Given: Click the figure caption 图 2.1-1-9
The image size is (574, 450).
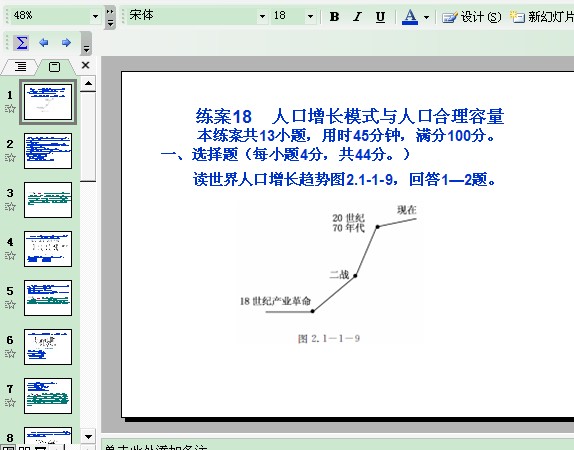Looking at the screenshot, I should 329,339.
